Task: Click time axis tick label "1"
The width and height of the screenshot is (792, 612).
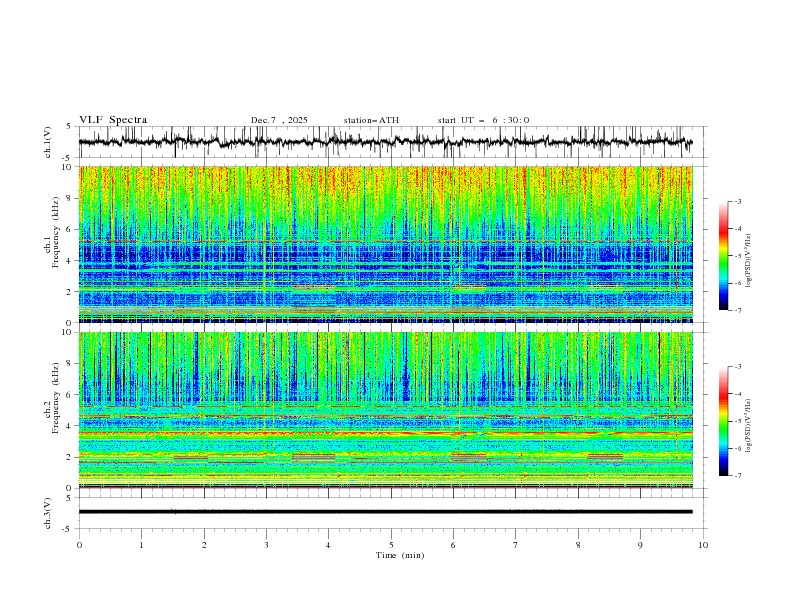Action: point(141,545)
